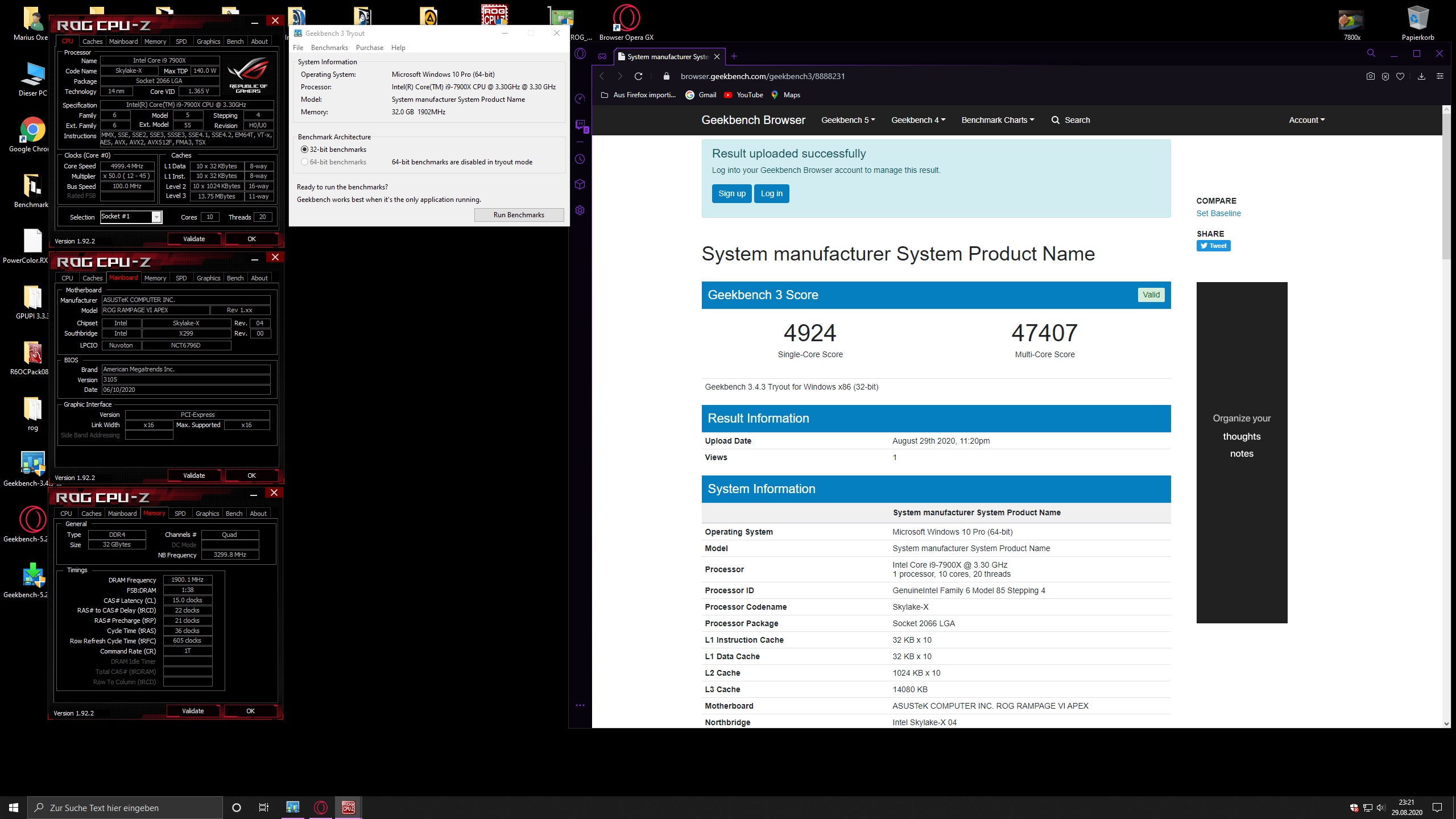Viewport: 1456px width, 819px height.
Task: Open Extensions cube icon in sidebar
Action: (x=580, y=184)
